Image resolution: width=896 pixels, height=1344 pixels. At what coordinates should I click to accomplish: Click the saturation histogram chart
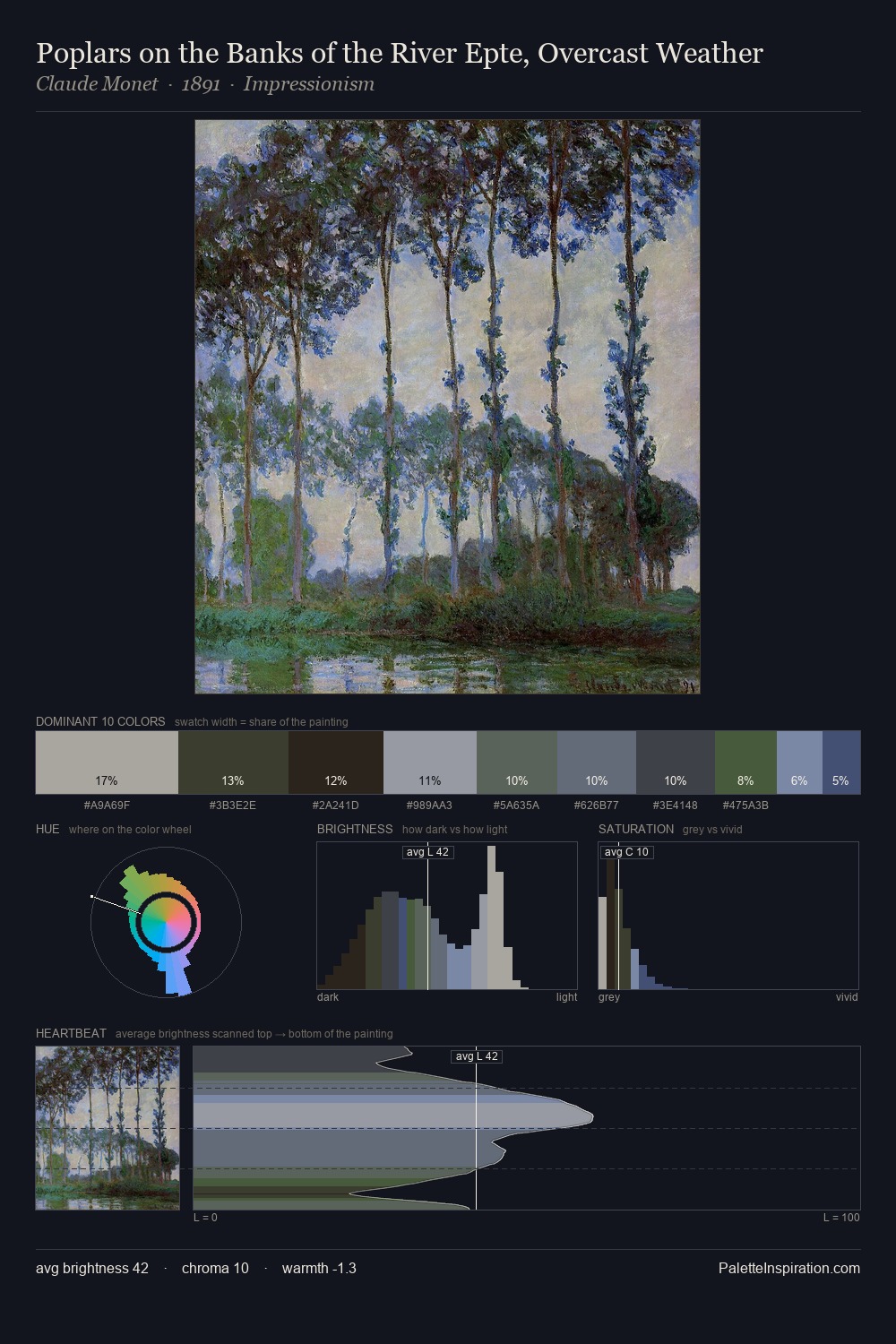coord(728,916)
